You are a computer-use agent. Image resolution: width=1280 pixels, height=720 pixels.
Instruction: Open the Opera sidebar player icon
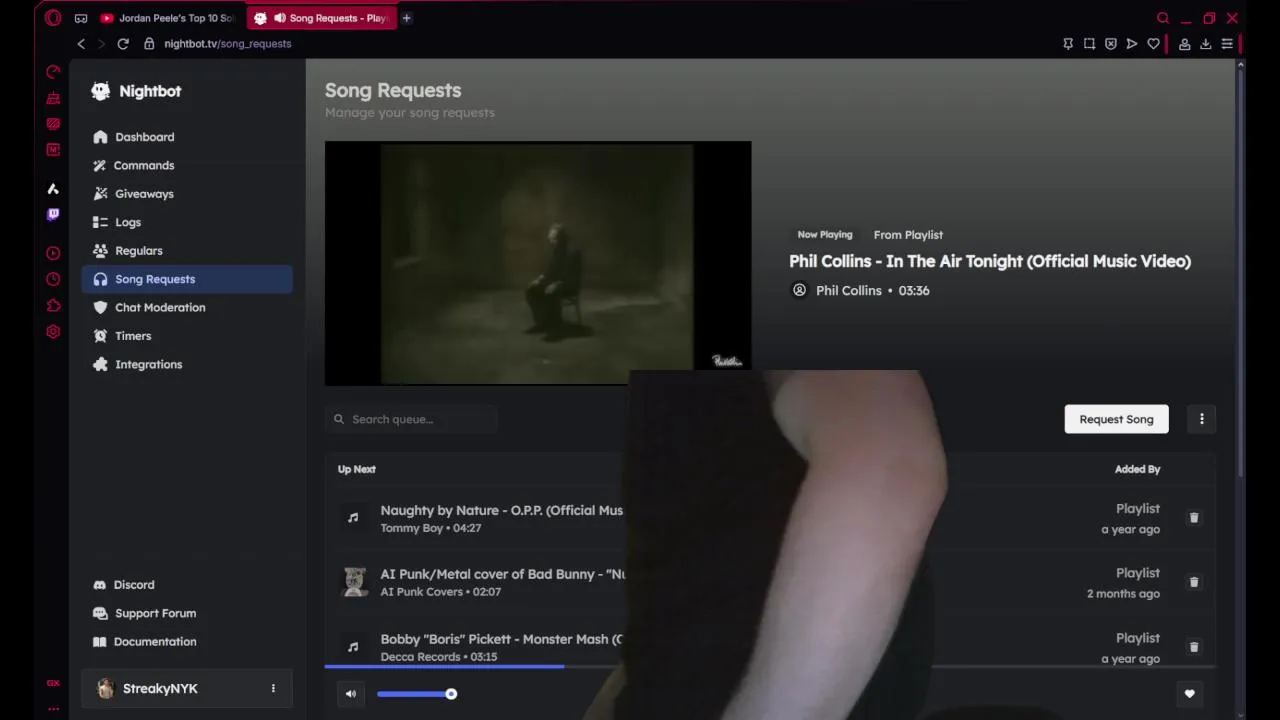(53, 254)
